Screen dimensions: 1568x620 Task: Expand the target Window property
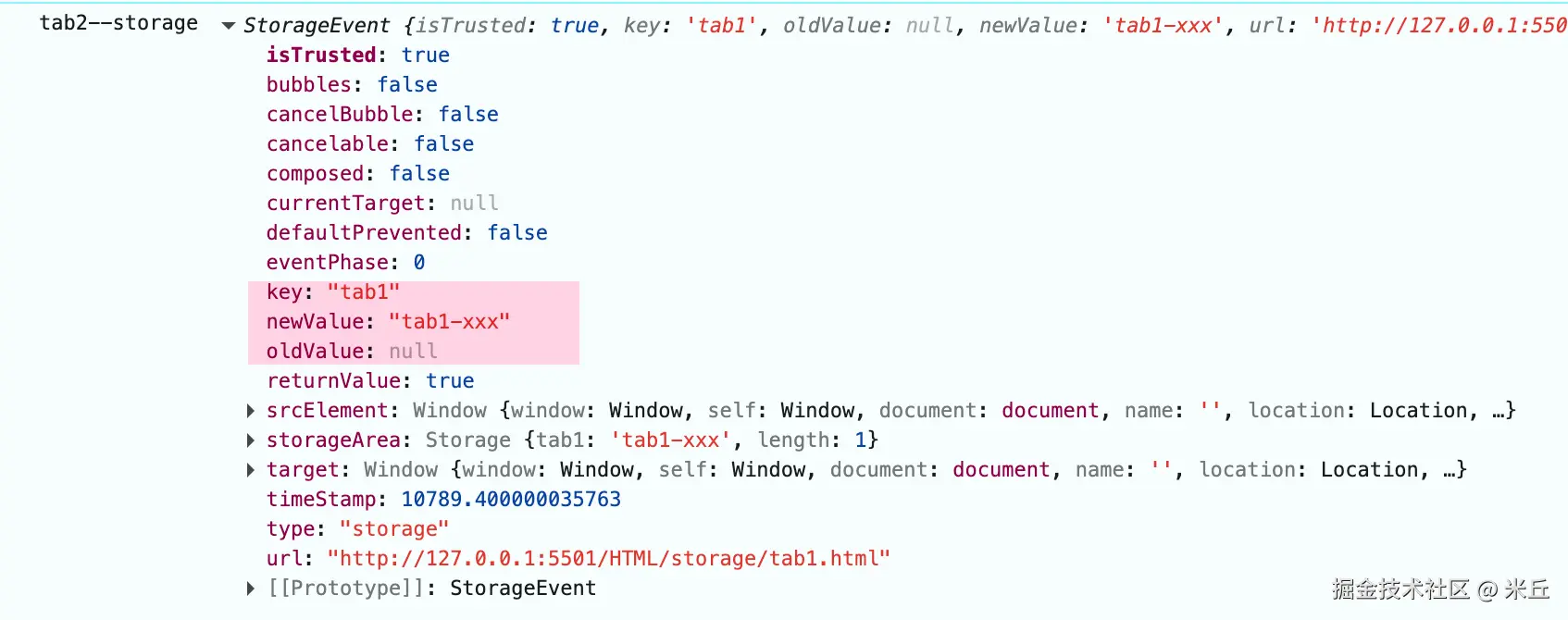251,470
